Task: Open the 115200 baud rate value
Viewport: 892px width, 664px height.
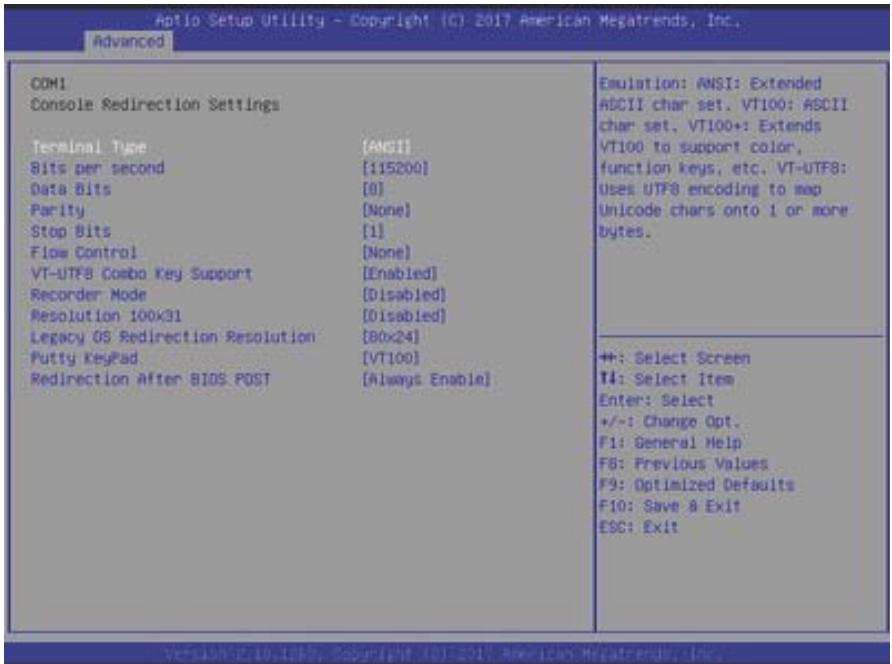Action: pyautogui.click(x=395, y=168)
